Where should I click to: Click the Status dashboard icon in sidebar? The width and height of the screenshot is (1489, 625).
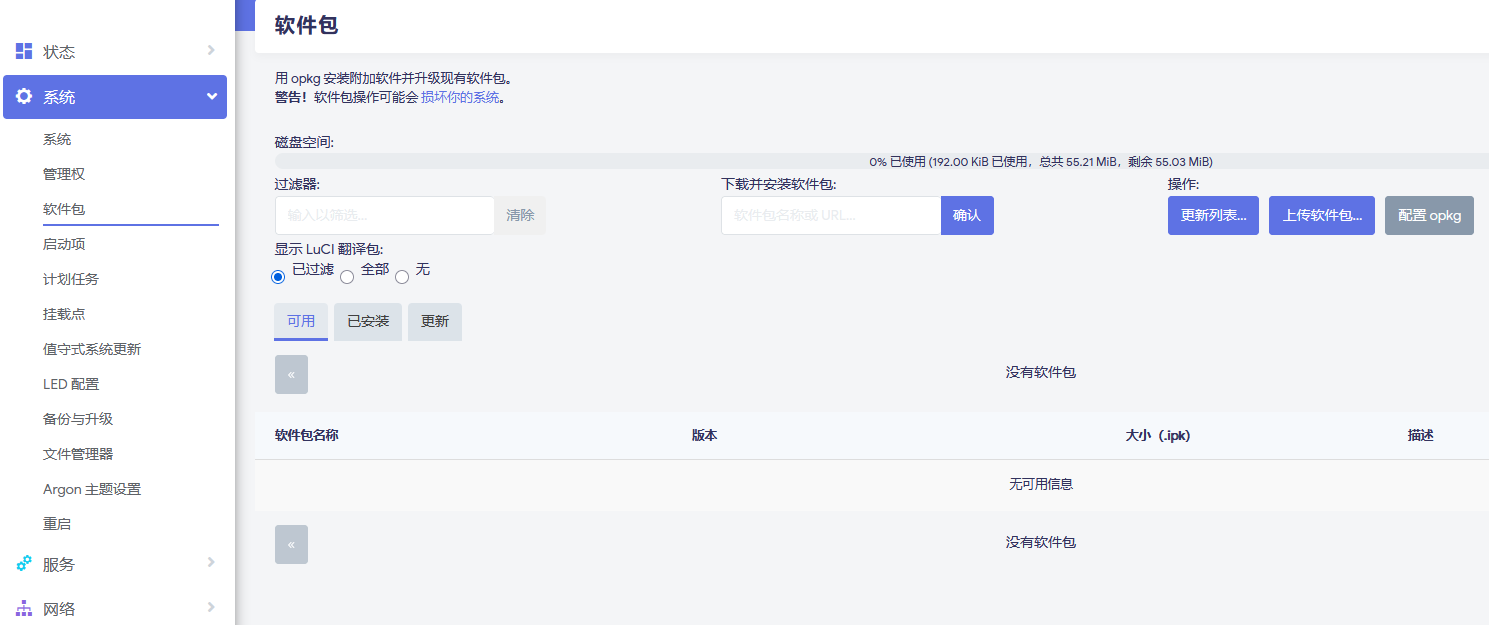tap(24, 51)
